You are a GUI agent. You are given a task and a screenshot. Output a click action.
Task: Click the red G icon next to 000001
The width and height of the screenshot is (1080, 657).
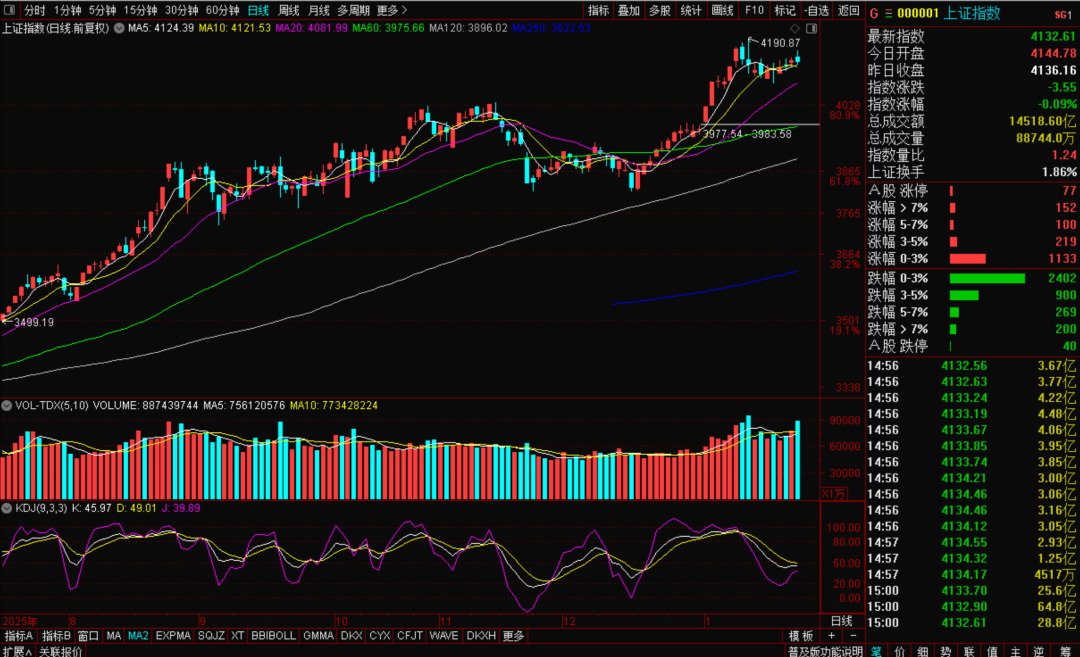coord(873,14)
